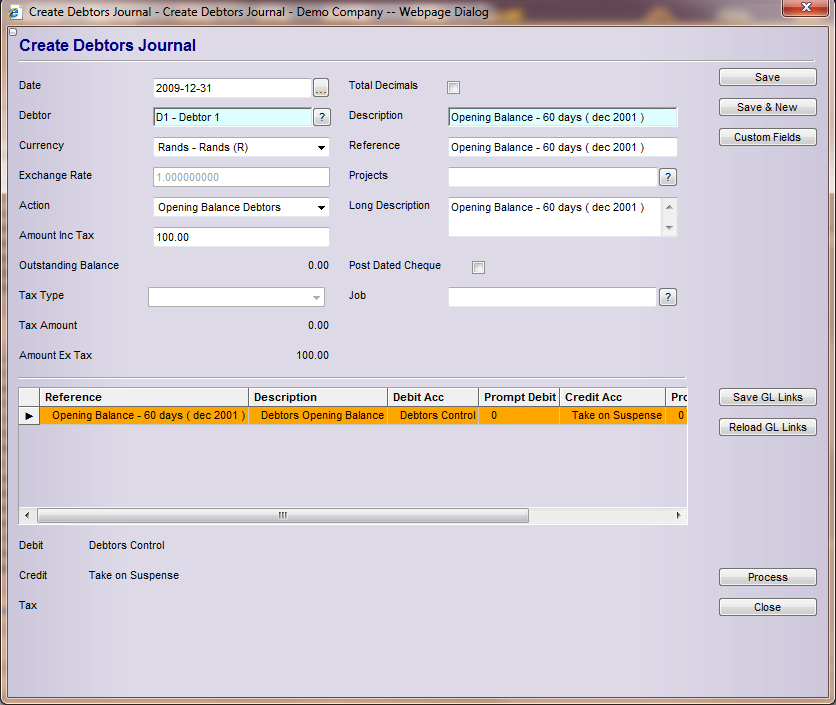
Task: Open the Projects lookup help button
Action: [668, 177]
